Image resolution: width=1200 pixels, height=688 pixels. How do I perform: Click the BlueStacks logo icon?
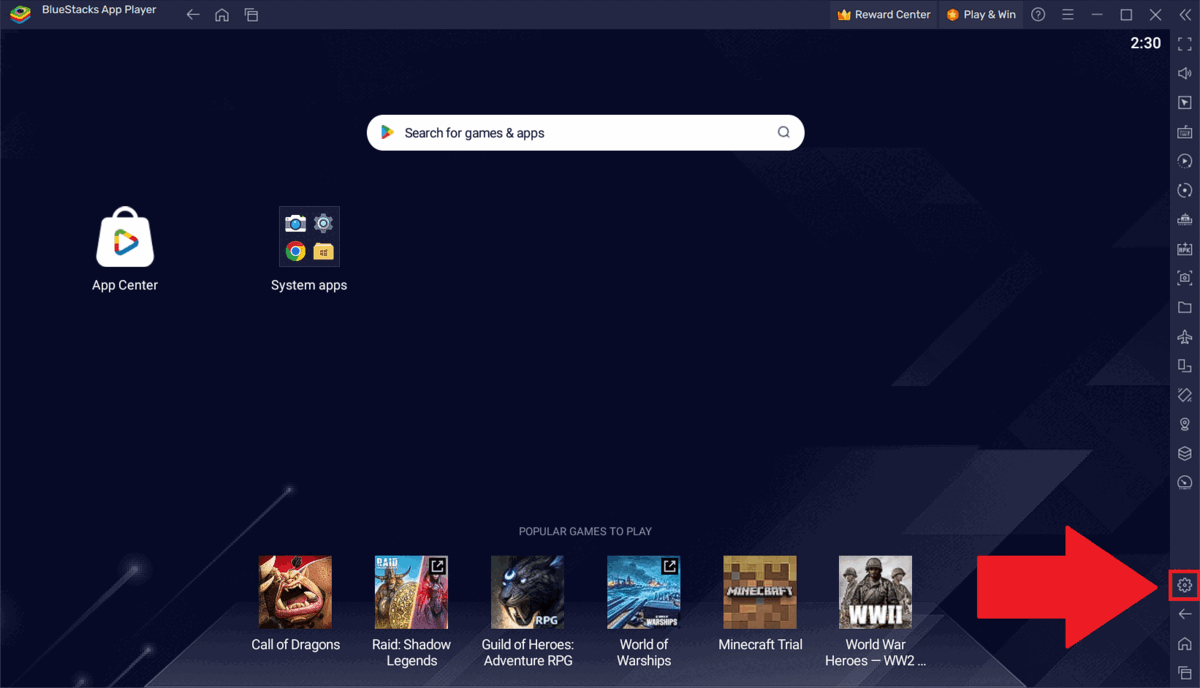(20, 14)
